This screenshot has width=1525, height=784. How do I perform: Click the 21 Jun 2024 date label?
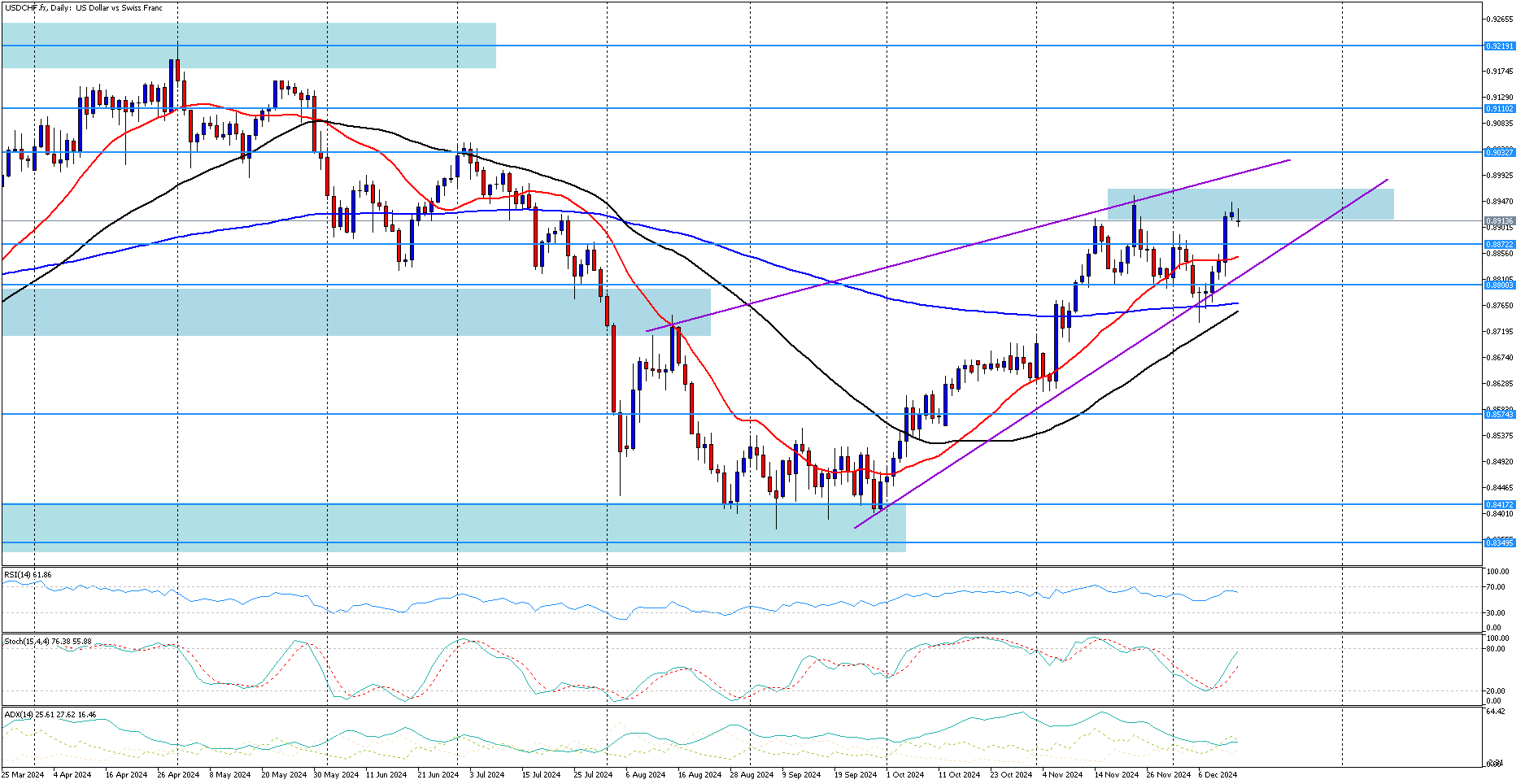coord(438,775)
